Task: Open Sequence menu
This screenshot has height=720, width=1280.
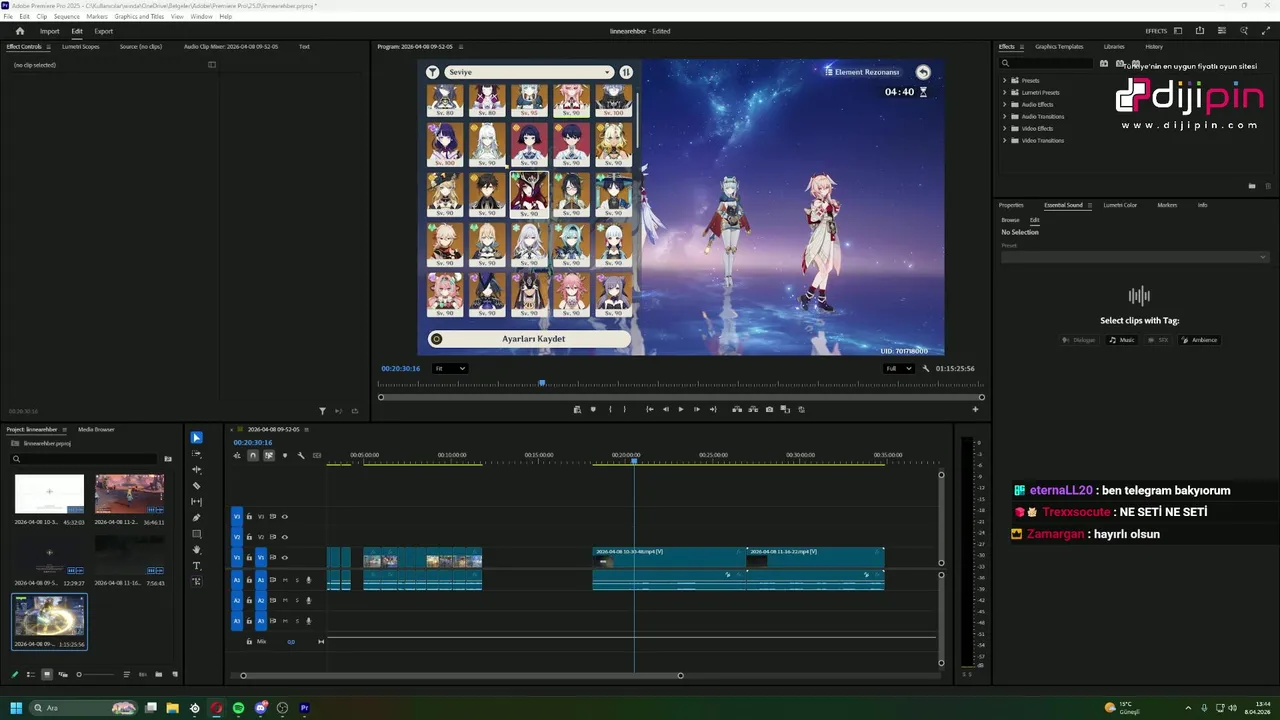Action: [x=67, y=16]
